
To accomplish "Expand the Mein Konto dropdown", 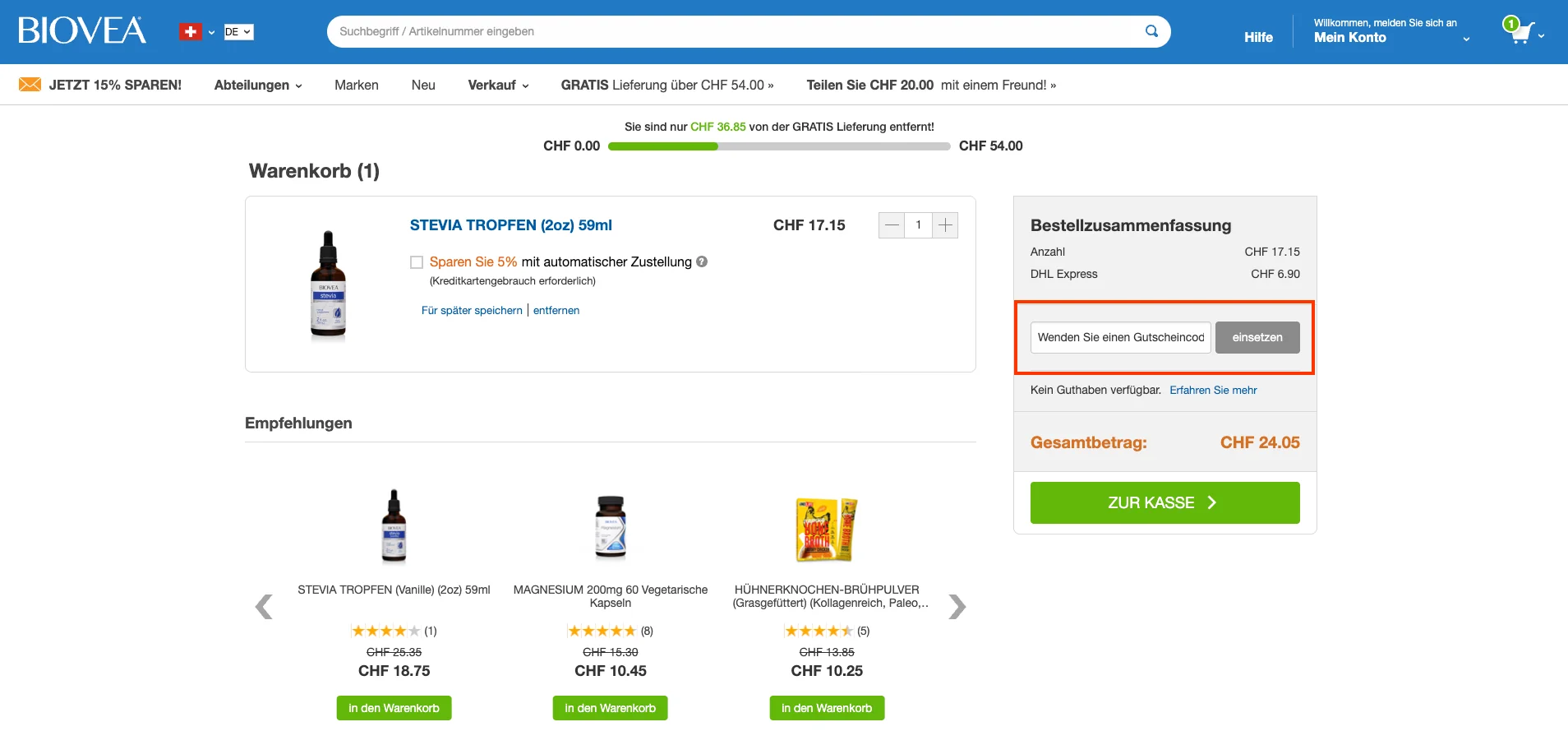I will [x=1390, y=37].
